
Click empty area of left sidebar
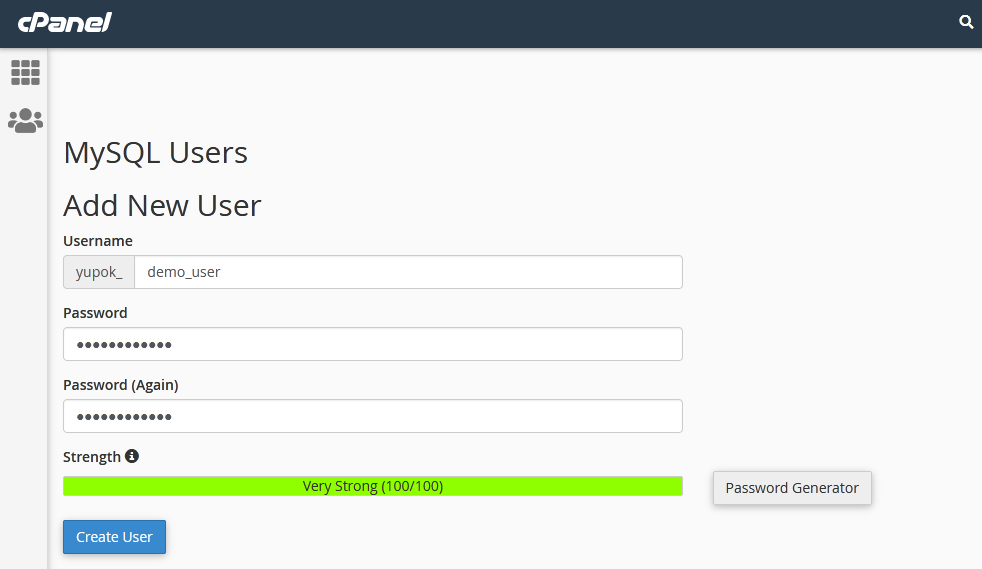[24, 350]
